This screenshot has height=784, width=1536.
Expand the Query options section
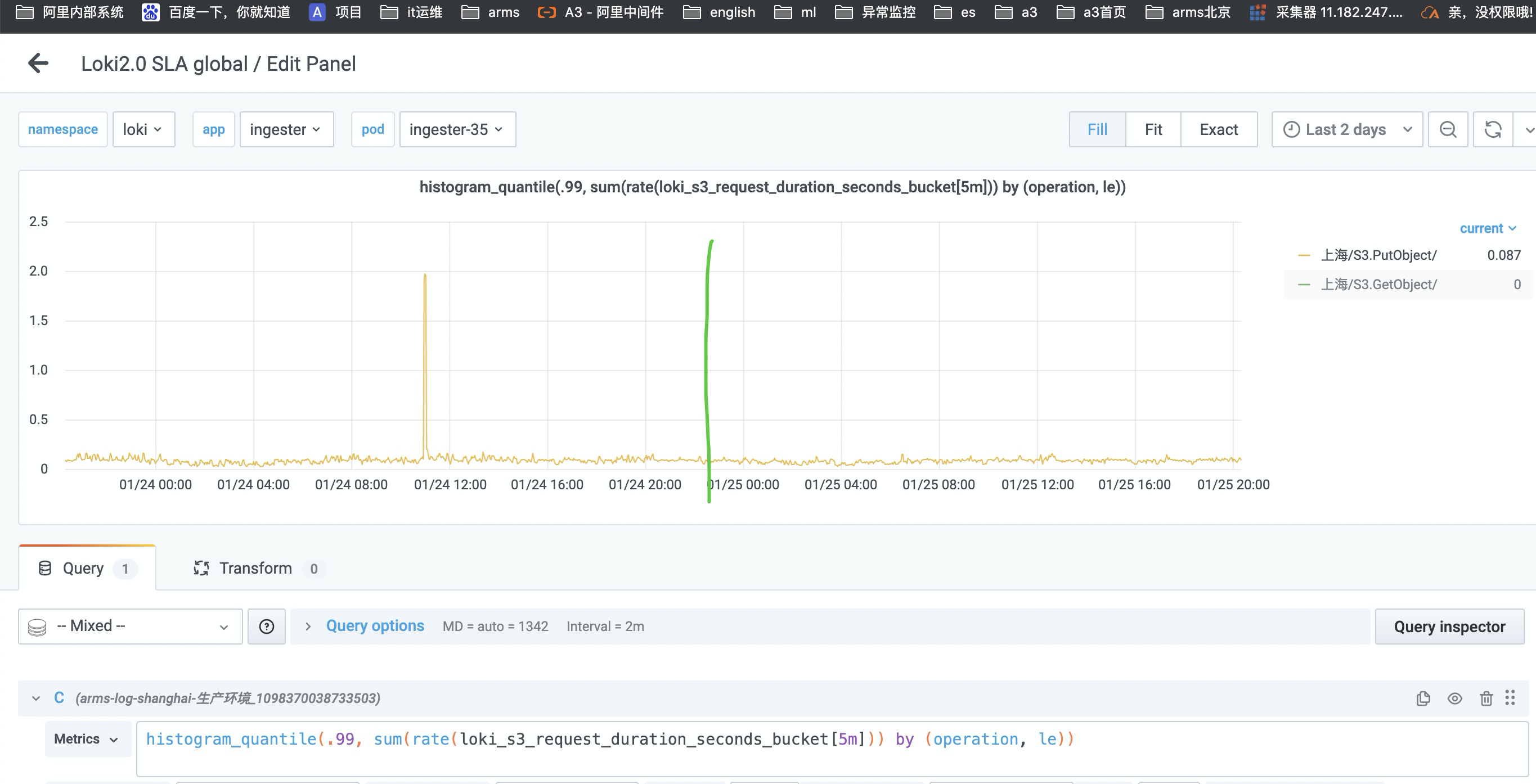point(375,626)
